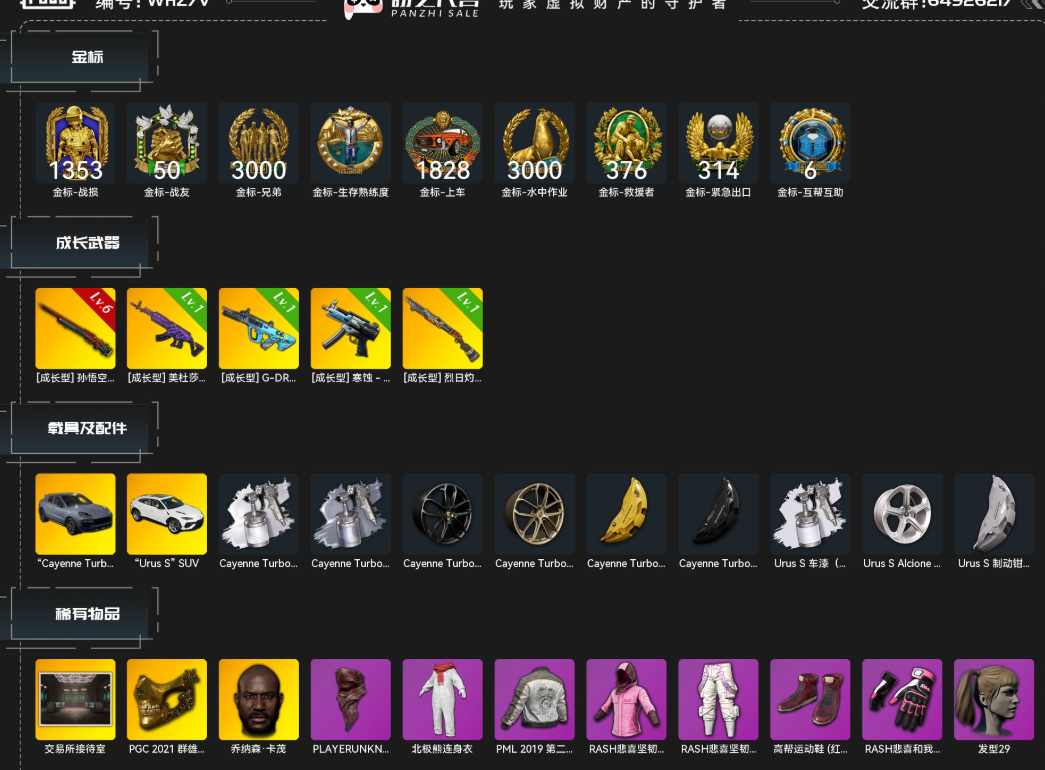Screen dimensions: 1045x770
Task: Select the [成长型] 寒蚀 submachine gun skin
Action: click(x=351, y=328)
